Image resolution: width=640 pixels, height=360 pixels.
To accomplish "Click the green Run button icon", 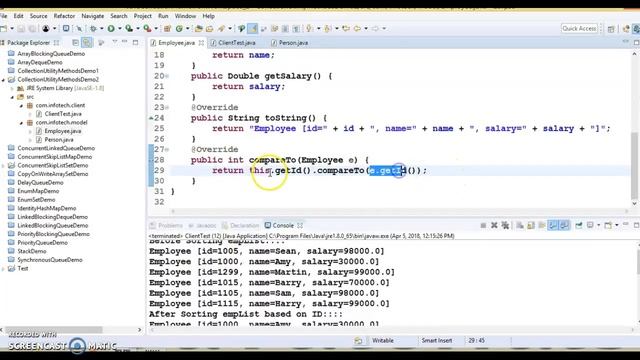I will [111, 29].
